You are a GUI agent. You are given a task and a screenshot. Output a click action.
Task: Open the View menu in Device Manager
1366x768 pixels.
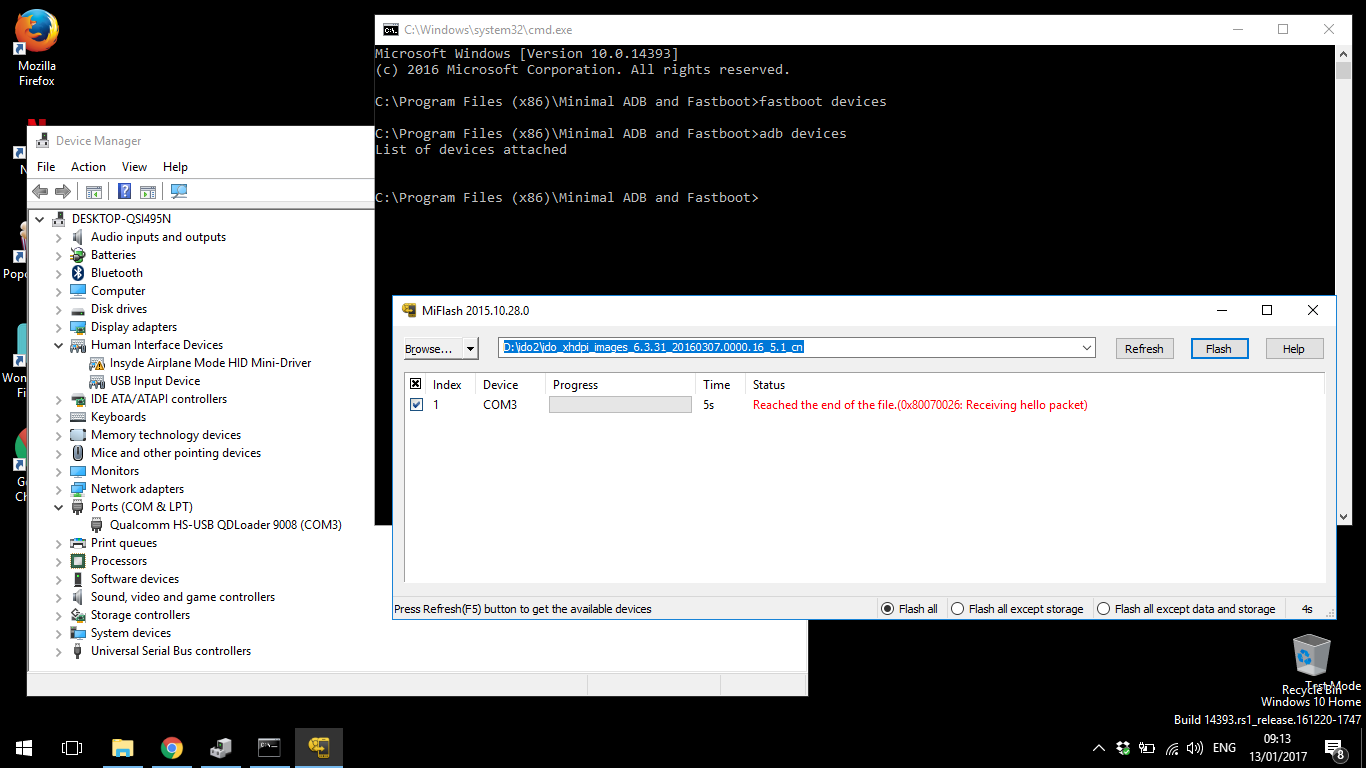pyautogui.click(x=134, y=167)
